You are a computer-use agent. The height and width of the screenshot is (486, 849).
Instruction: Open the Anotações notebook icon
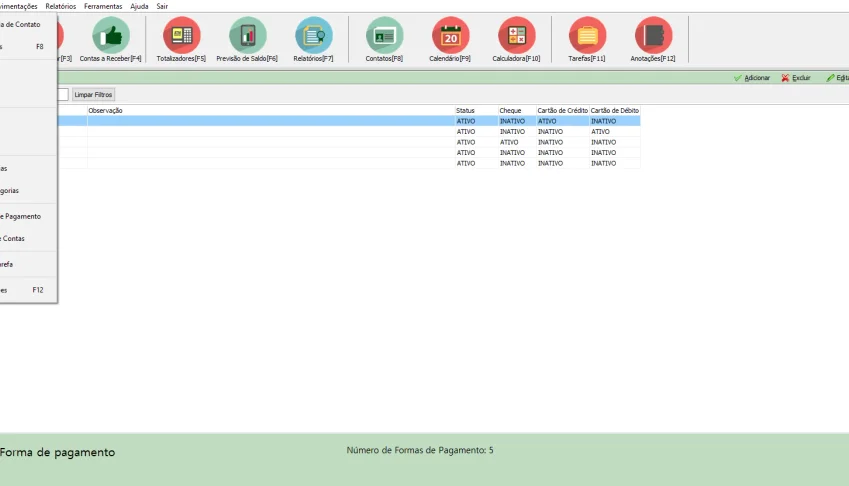tap(653, 36)
